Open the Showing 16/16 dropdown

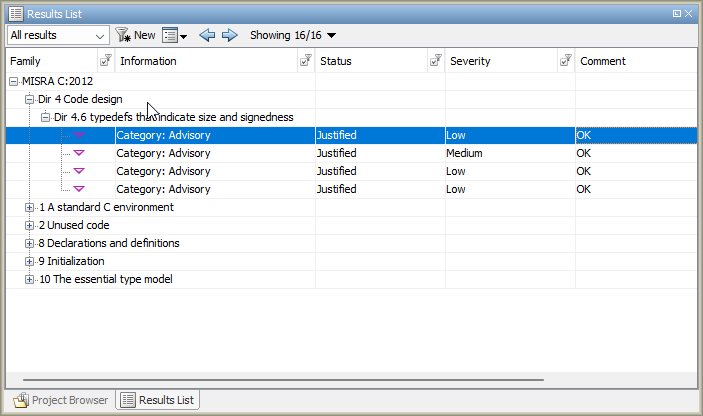[x=292, y=35]
